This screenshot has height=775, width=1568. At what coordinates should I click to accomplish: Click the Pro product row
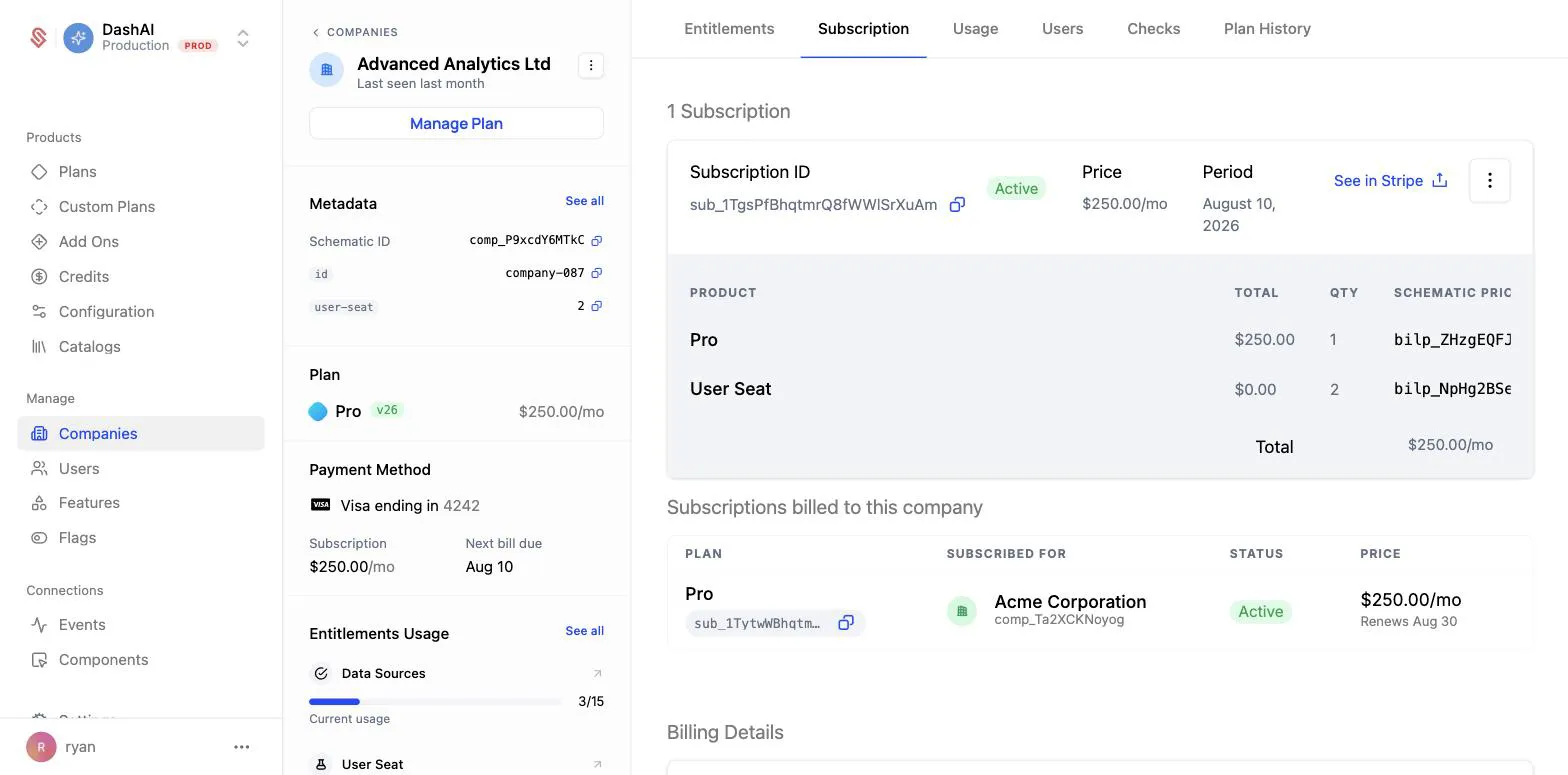1100,340
